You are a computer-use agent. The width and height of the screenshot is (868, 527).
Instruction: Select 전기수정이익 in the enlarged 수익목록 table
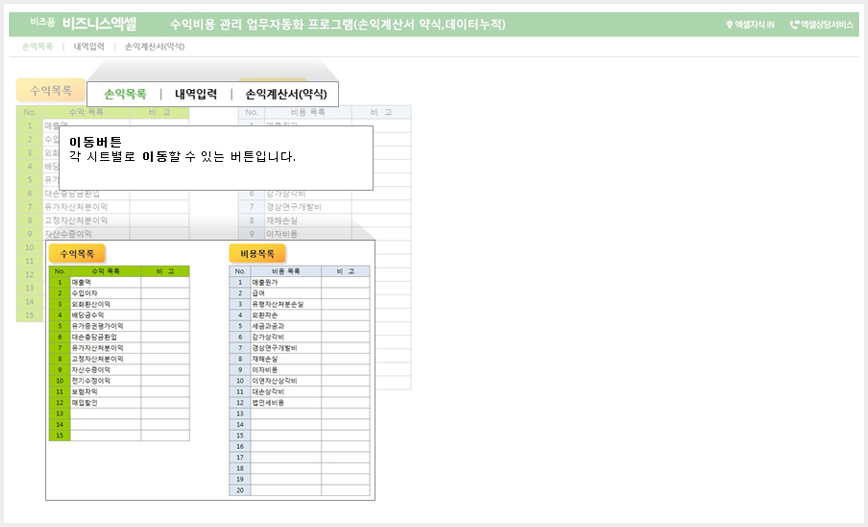(x=105, y=381)
